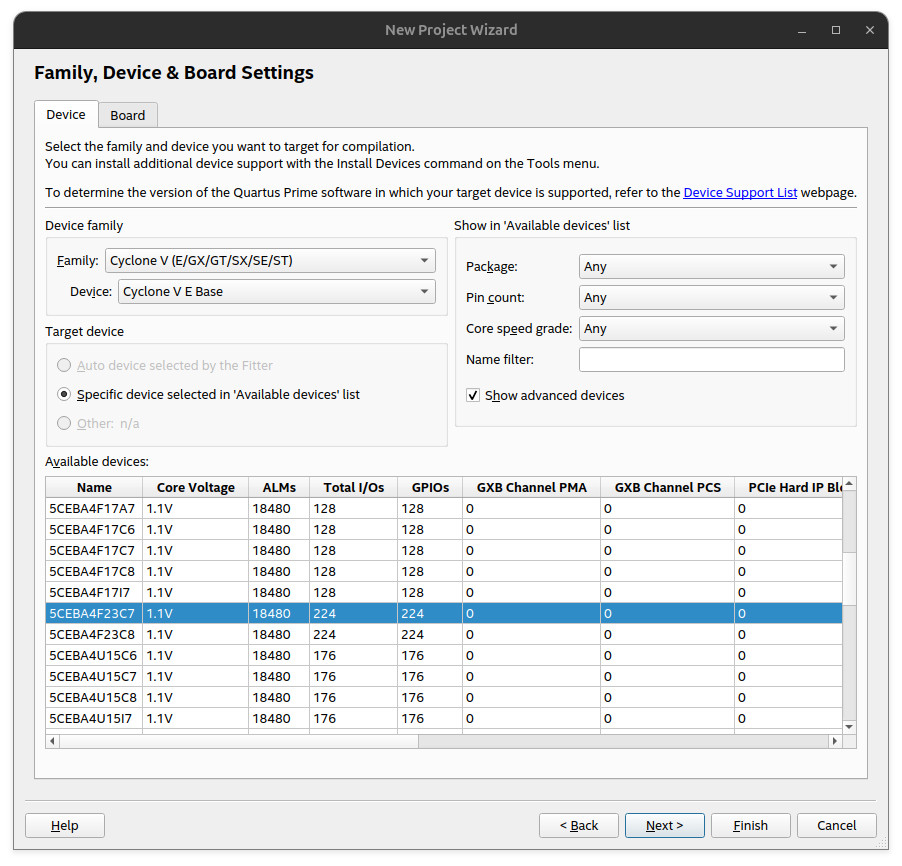
Task: Open the Family dropdown
Action: pyautogui.click(x=270, y=261)
